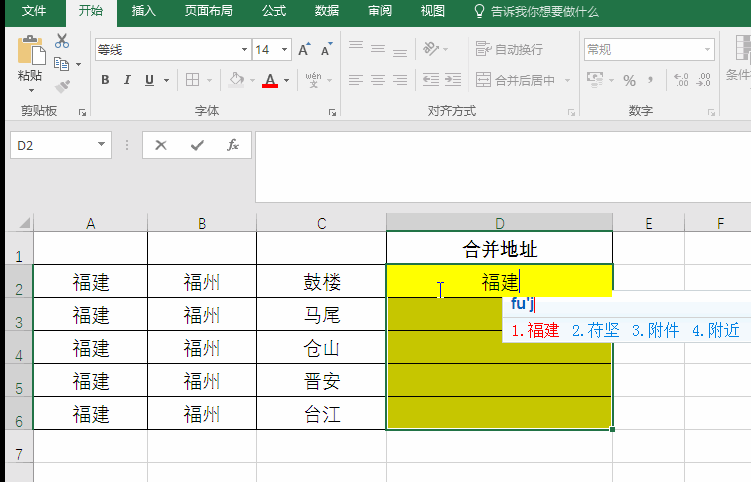The width and height of the screenshot is (751, 482).
Task: Switch to the 审阅 tab
Action: 380,11
